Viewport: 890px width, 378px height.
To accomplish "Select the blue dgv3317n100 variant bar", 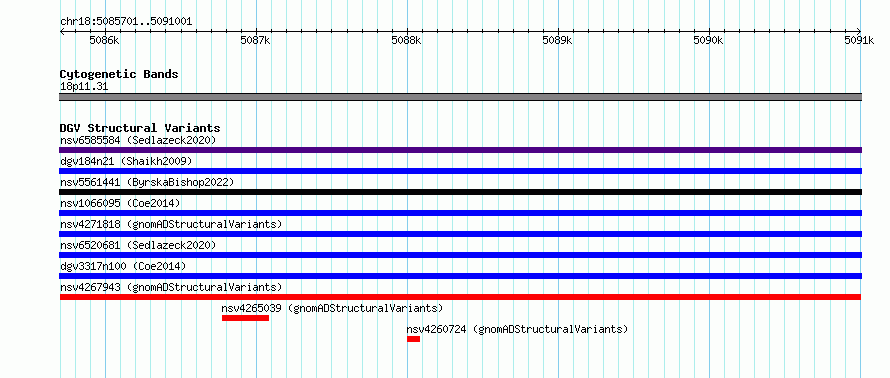I will click(460, 276).
